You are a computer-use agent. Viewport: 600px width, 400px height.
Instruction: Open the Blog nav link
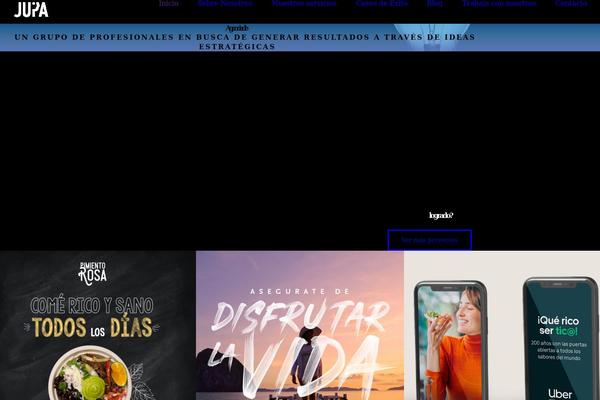(435, 3)
